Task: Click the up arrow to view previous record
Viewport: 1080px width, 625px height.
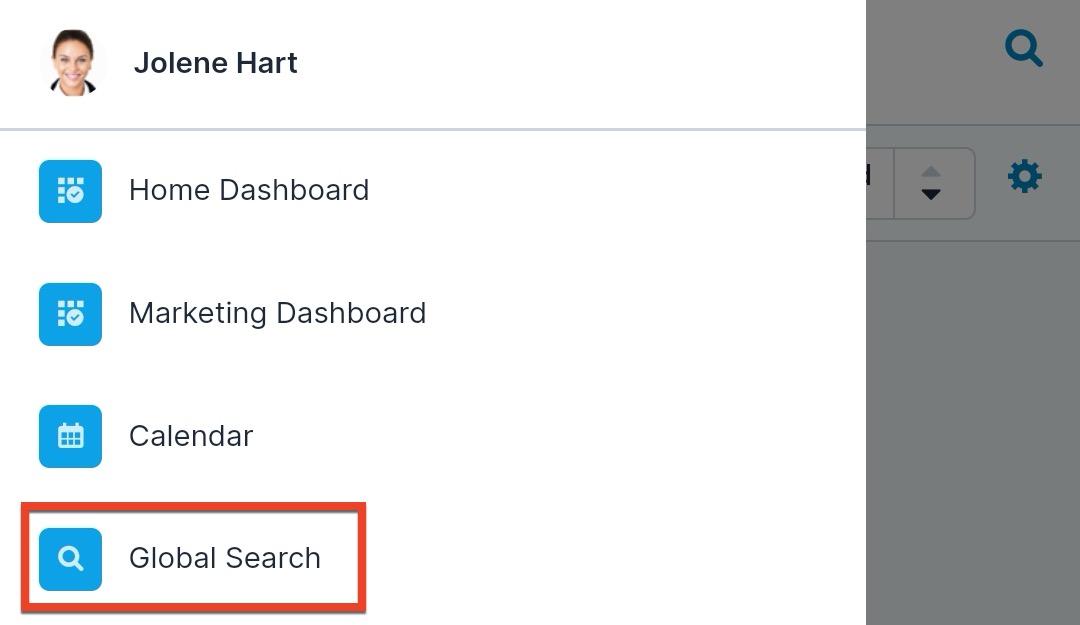Action: click(x=932, y=170)
